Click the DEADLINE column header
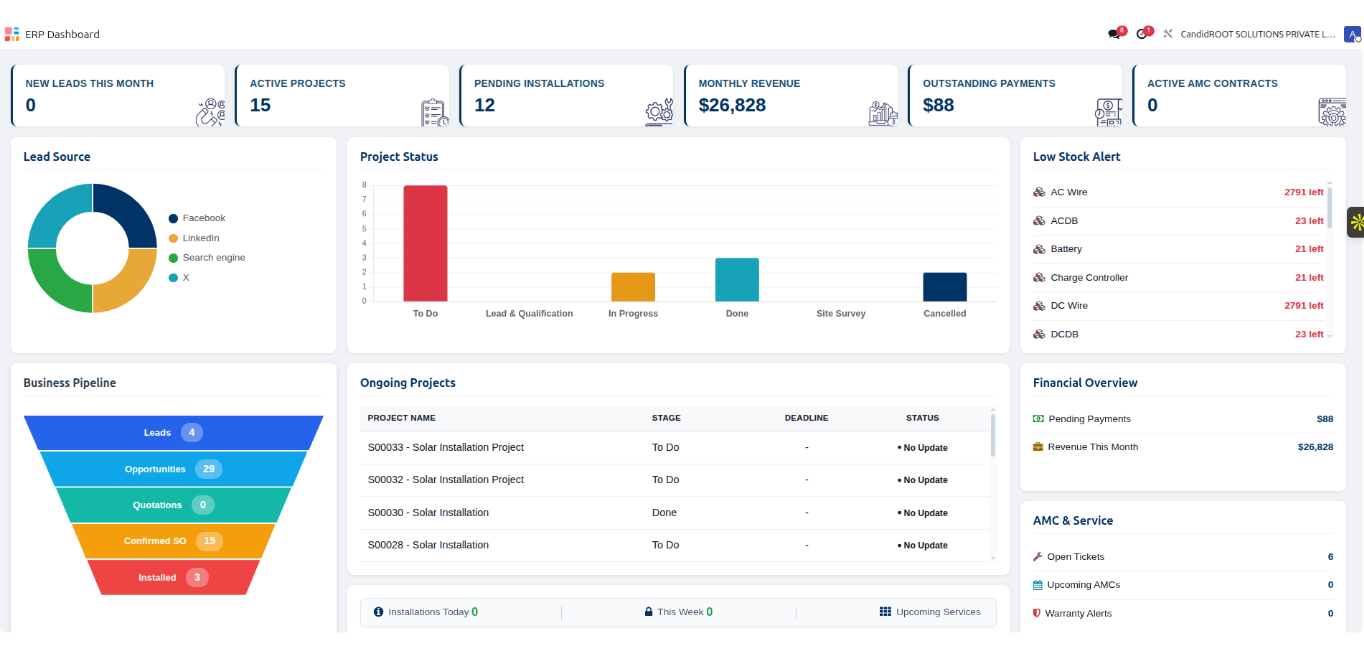Screen dimensions: 1364x653 click(x=806, y=418)
